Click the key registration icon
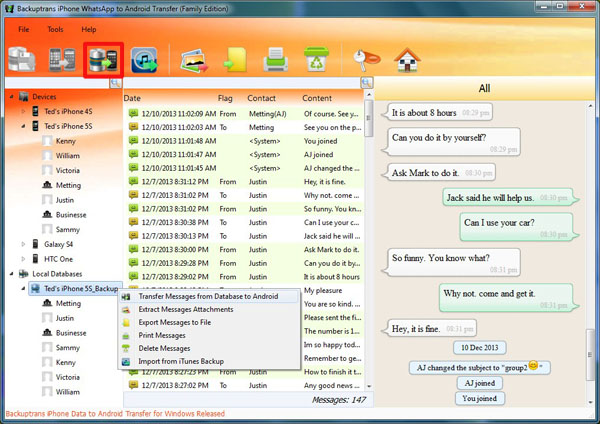This screenshot has height=424, width=600. [x=366, y=59]
